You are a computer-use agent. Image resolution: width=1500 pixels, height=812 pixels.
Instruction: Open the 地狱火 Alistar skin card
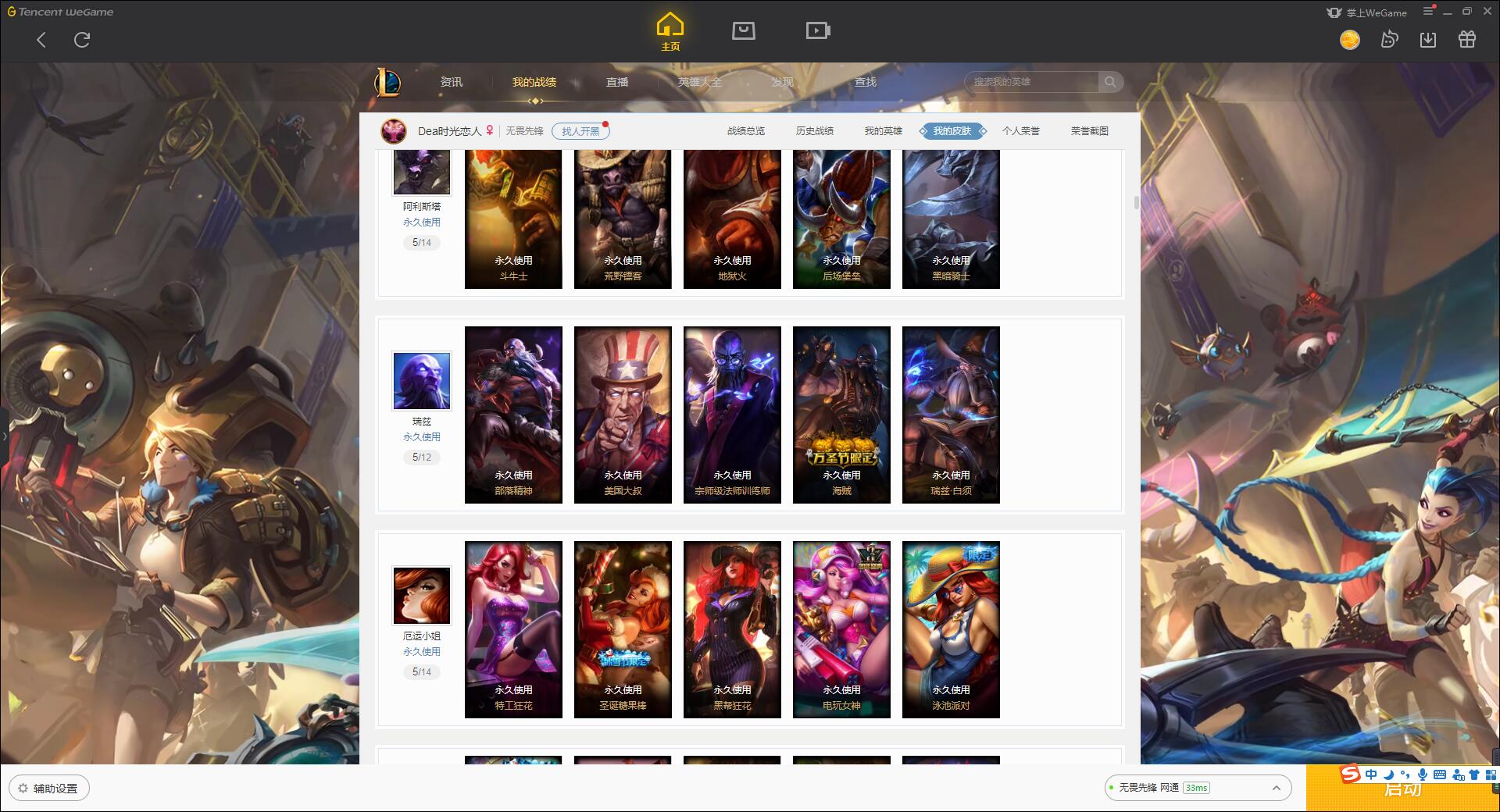pyautogui.click(x=732, y=219)
